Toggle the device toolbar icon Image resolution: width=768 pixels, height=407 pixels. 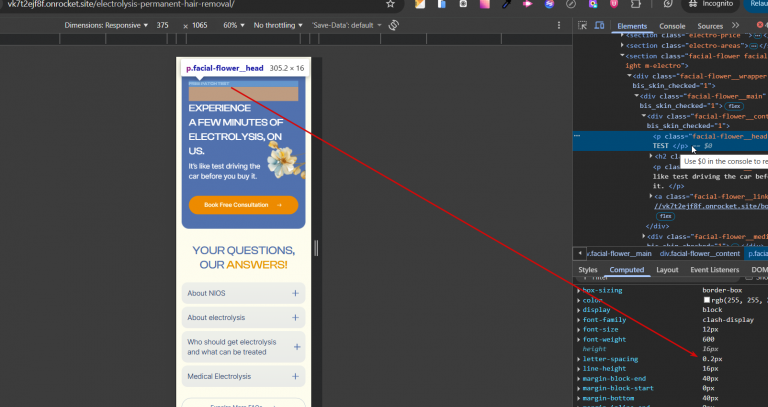click(599, 25)
